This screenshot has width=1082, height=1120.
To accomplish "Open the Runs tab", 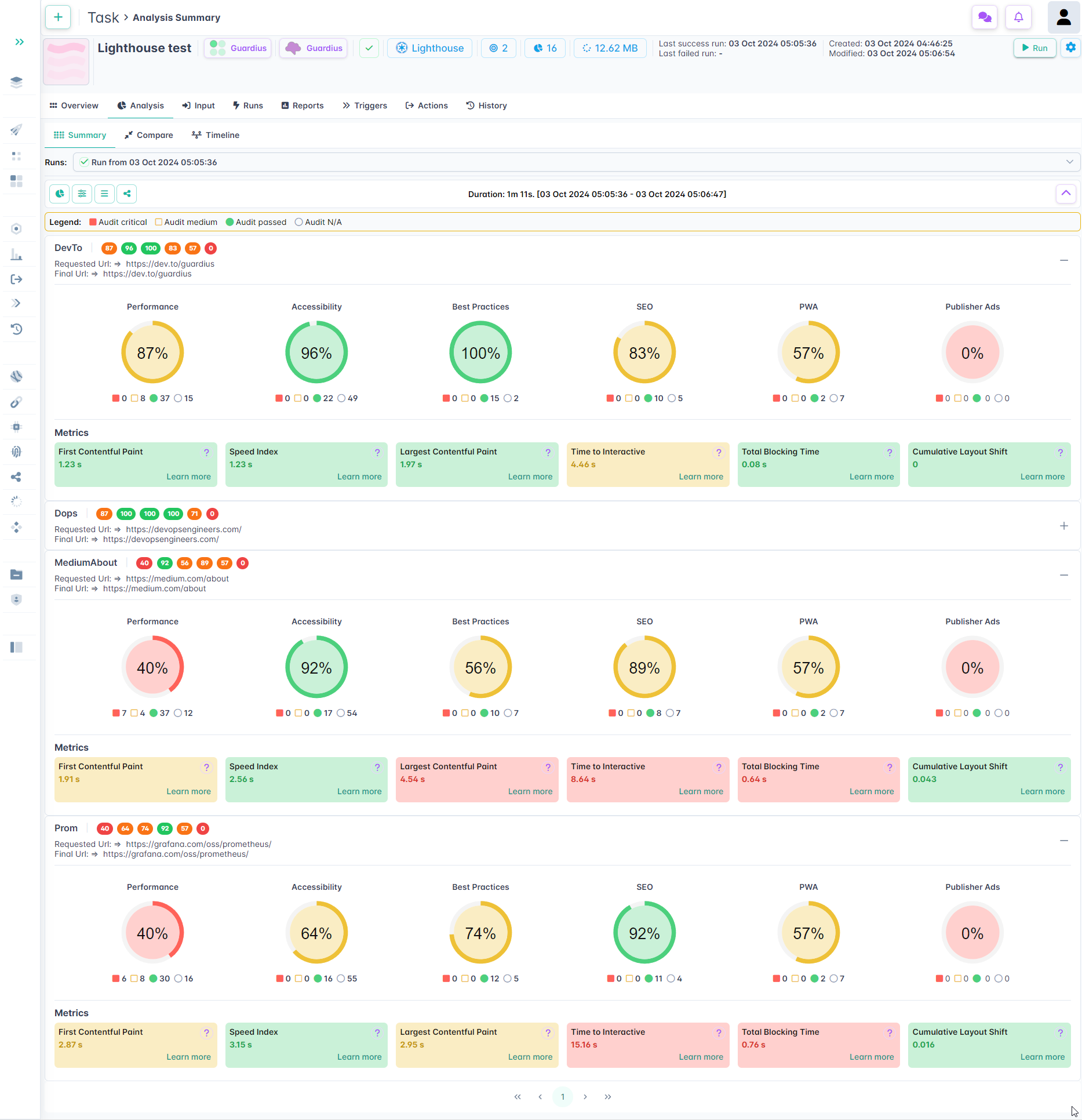I will [x=247, y=106].
